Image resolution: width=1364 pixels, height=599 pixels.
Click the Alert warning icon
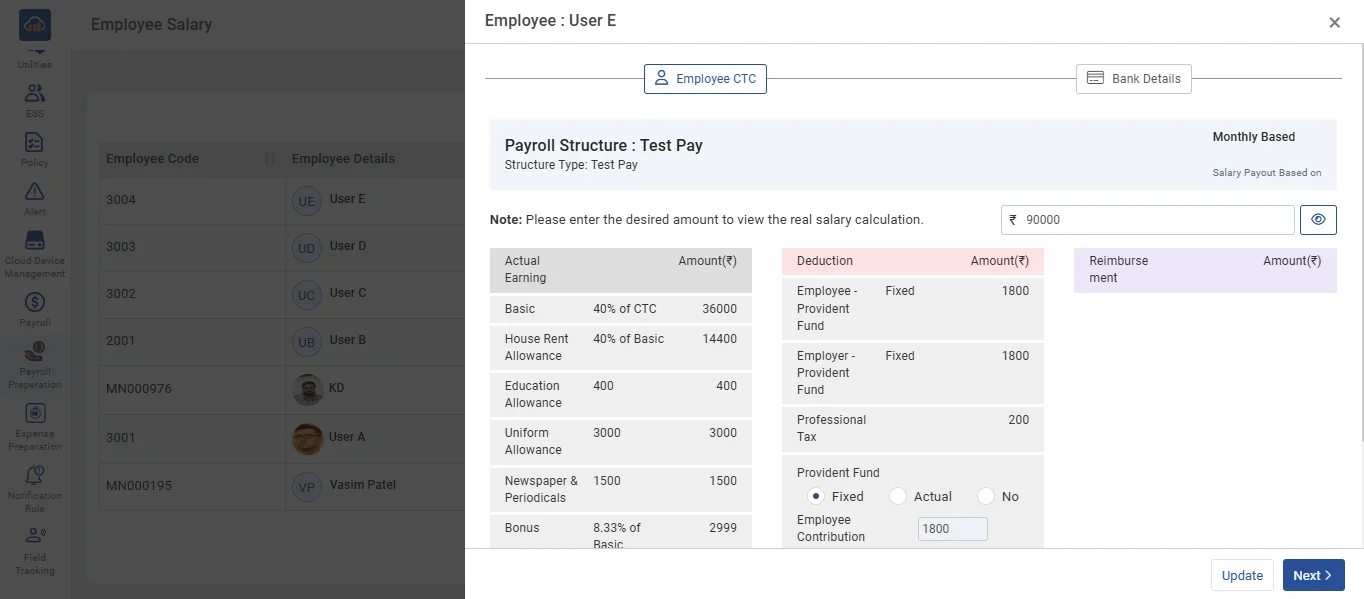pos(34,192)
